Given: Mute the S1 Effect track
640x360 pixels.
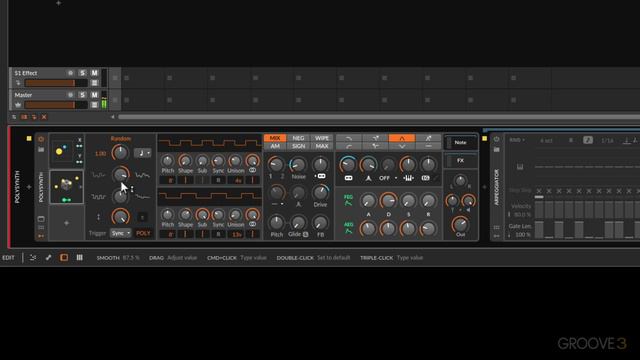Looking at the screenshot, I should [94, 73].
